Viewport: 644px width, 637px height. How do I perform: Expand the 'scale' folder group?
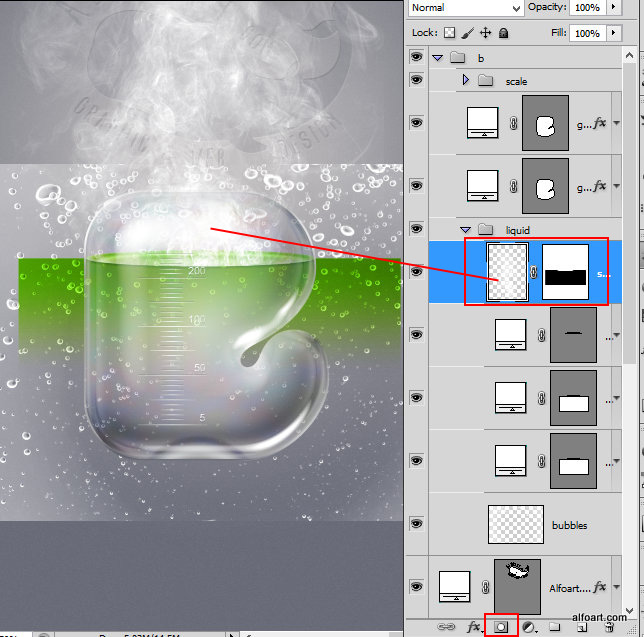coord(465,81)
